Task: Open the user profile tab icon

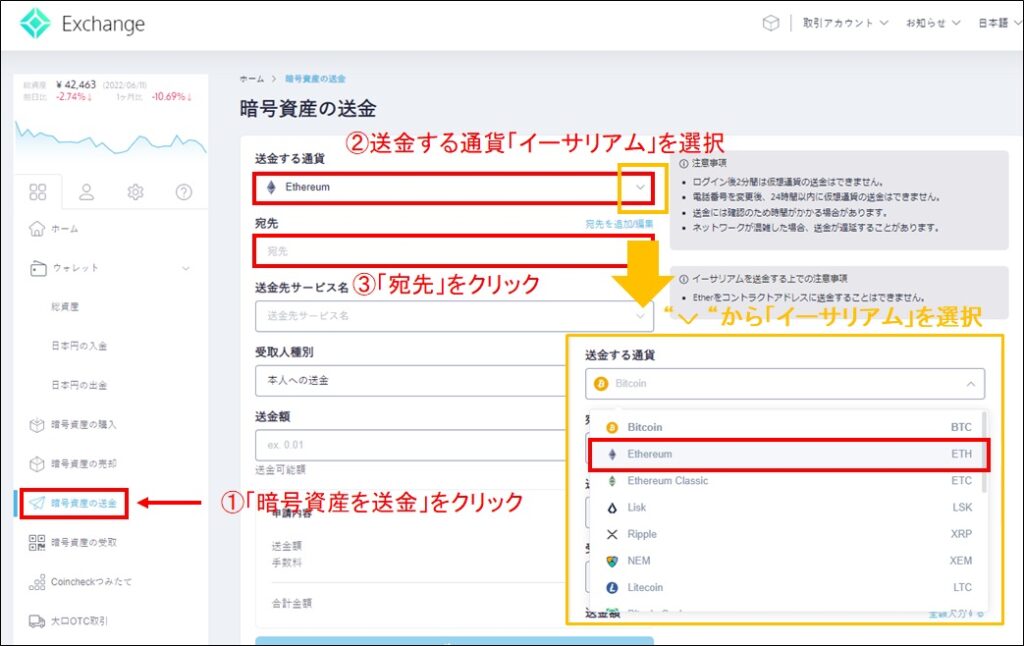Action: click(86, 192)
